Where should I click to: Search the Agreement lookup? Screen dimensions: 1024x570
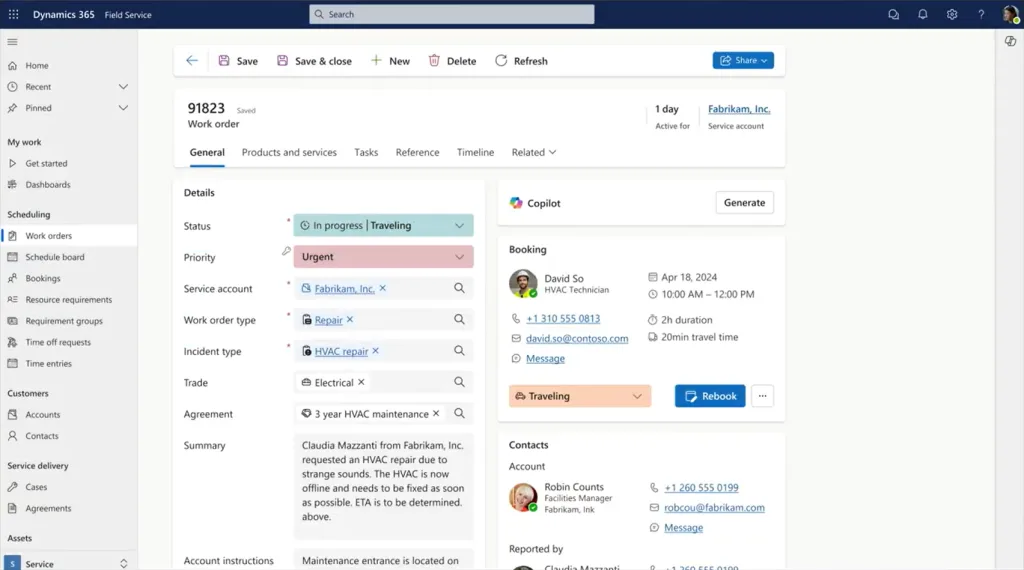(x=459, y=413)
